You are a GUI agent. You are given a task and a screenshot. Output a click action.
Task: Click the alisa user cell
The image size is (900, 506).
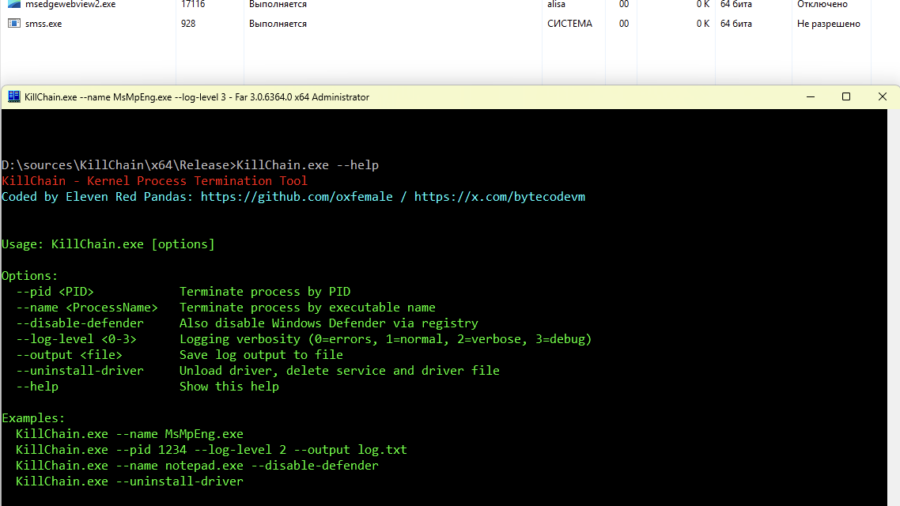tap(556, 4)
